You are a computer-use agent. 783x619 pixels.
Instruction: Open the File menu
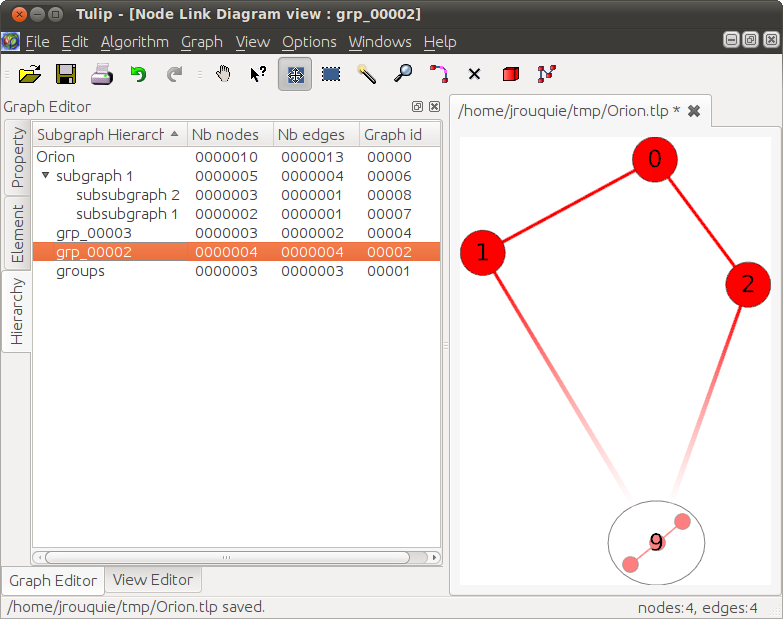click(37, 42)
